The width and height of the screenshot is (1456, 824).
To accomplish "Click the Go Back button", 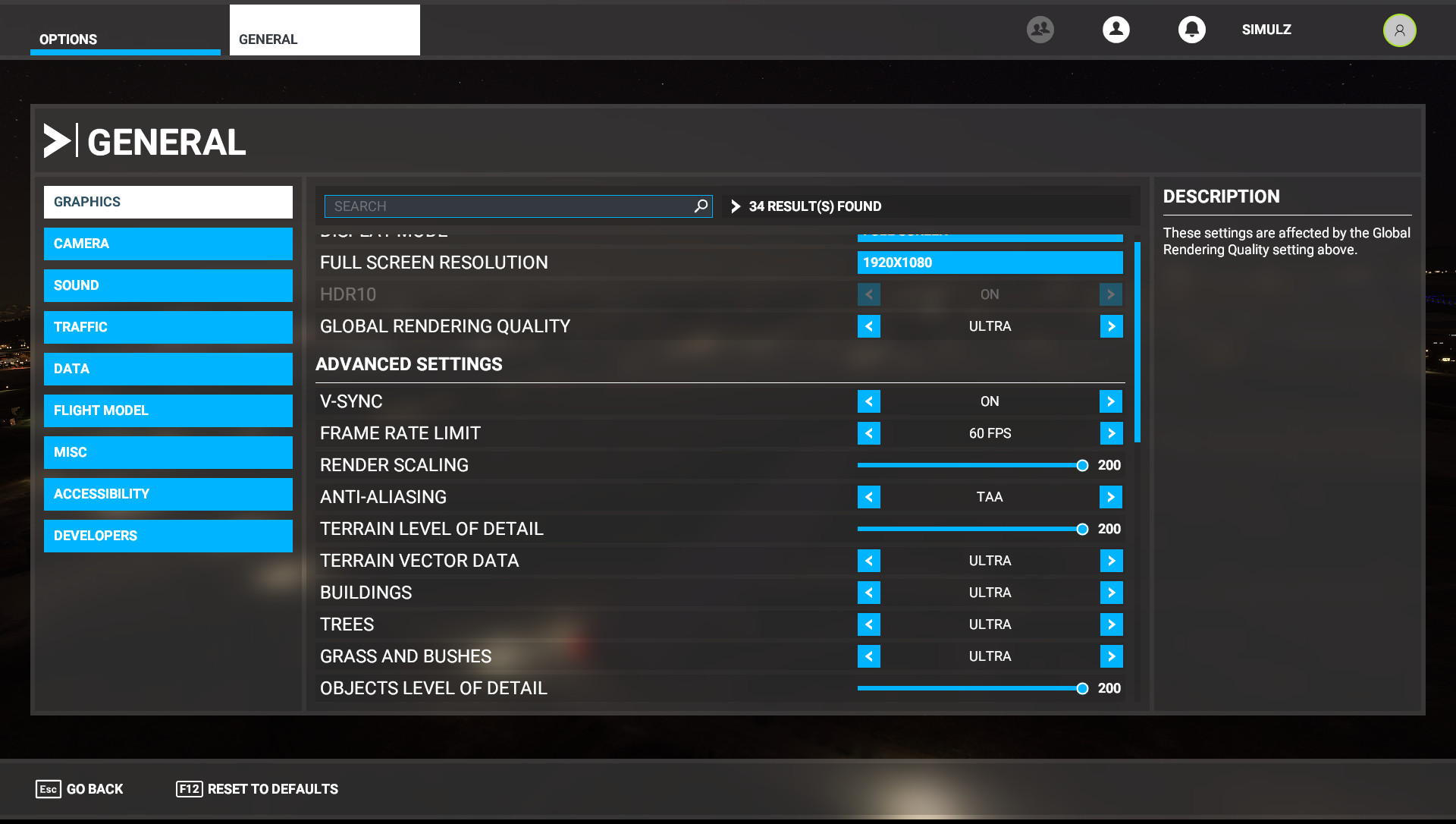I will 80,789.
